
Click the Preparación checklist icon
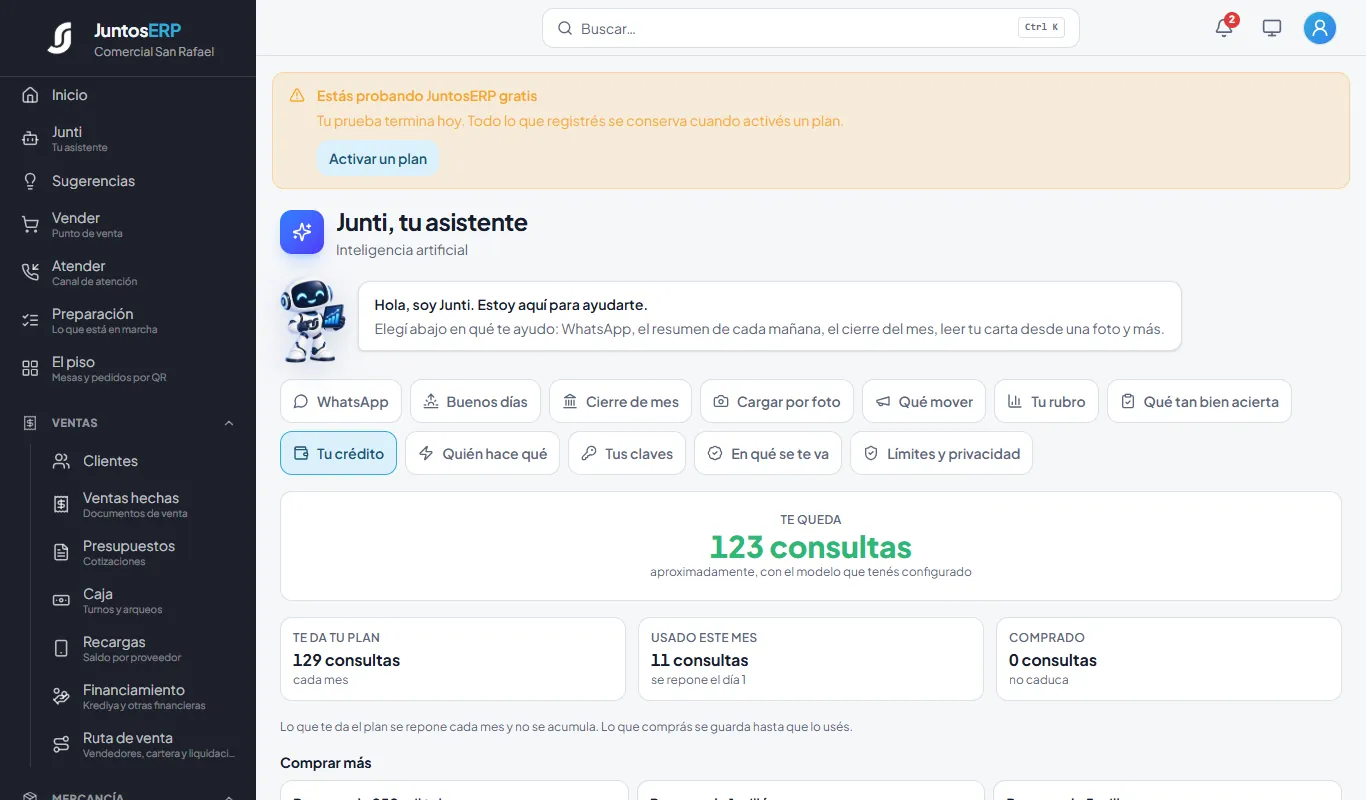point(30,321)
